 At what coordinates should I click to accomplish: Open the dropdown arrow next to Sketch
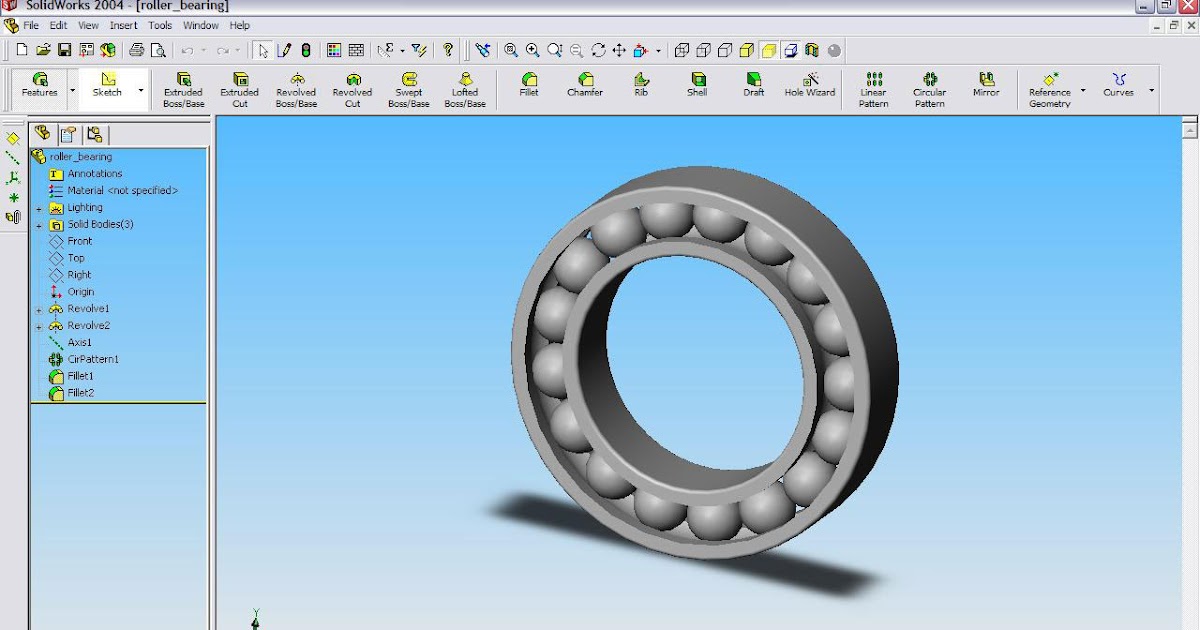tap(141, 90)
